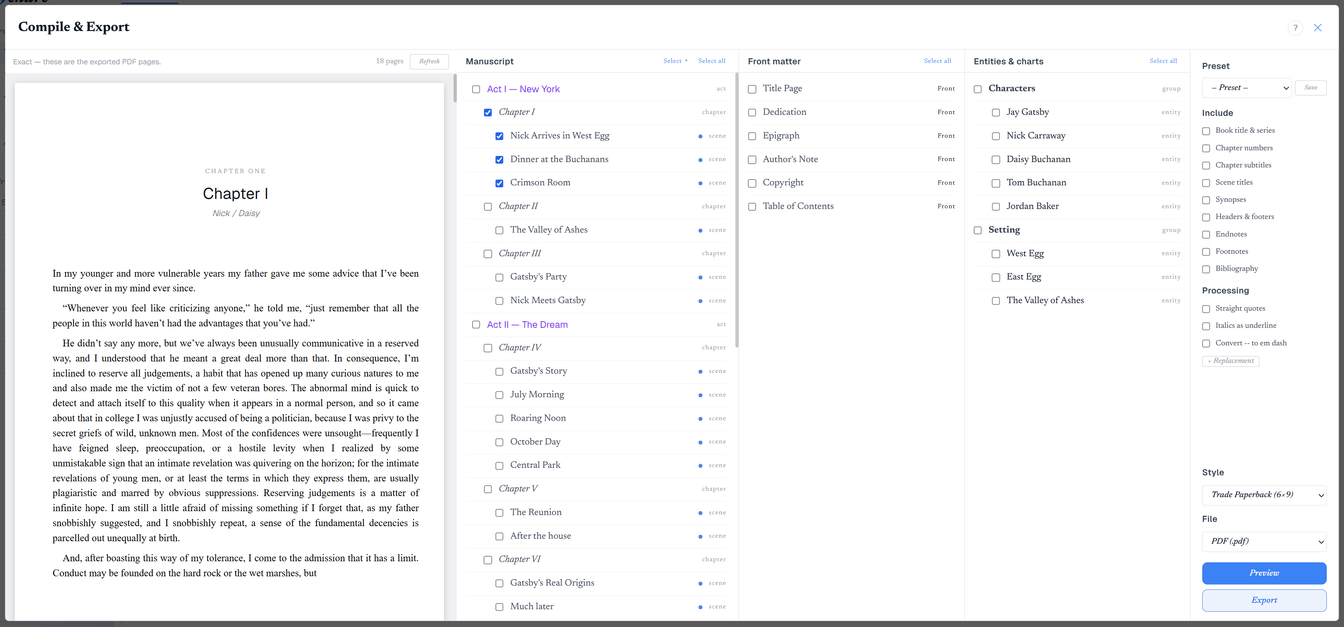The width and height of the screenshot is (1344, 627).
Task: Check October Day scene checkbox
Action: click(x=499, y=442)
